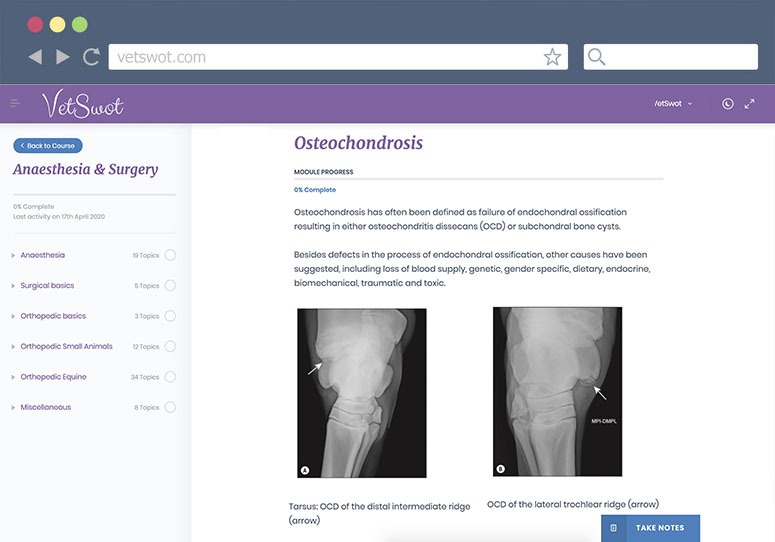This screenshot has width=775, height=542.
Task: Enter fullscreen with the expand arrows icon
Action: tap(750, 103)
